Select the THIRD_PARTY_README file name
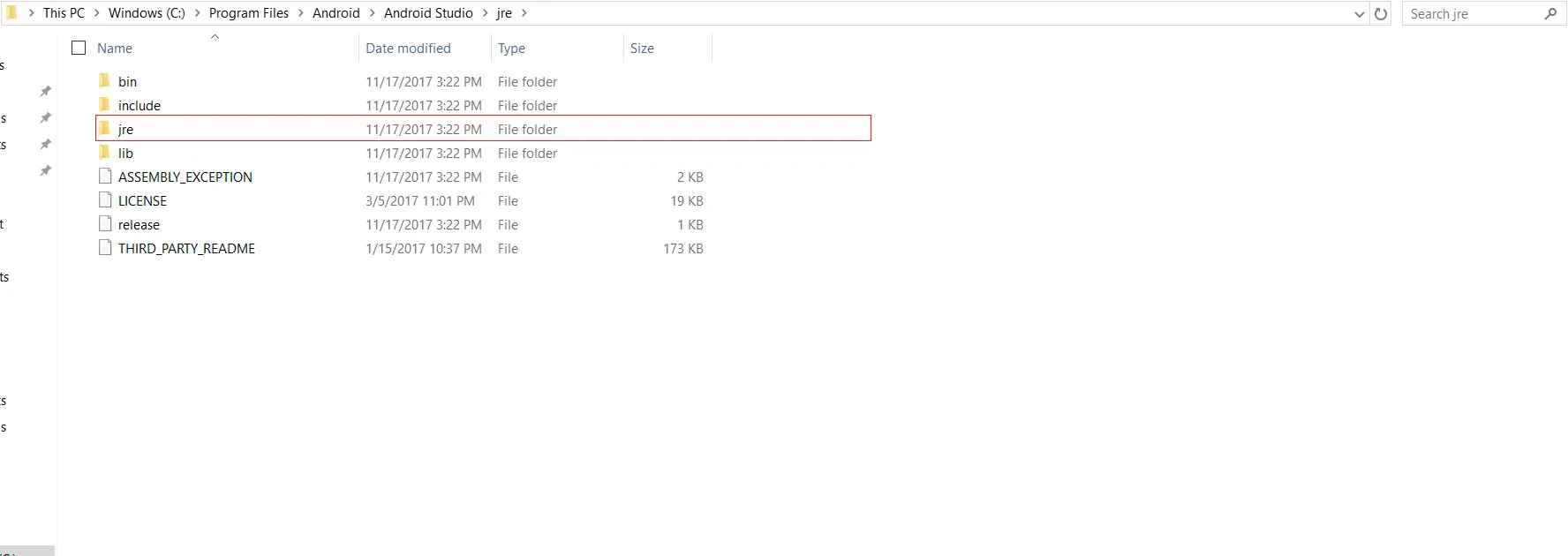1568x556 pixels. pos(186,249)
